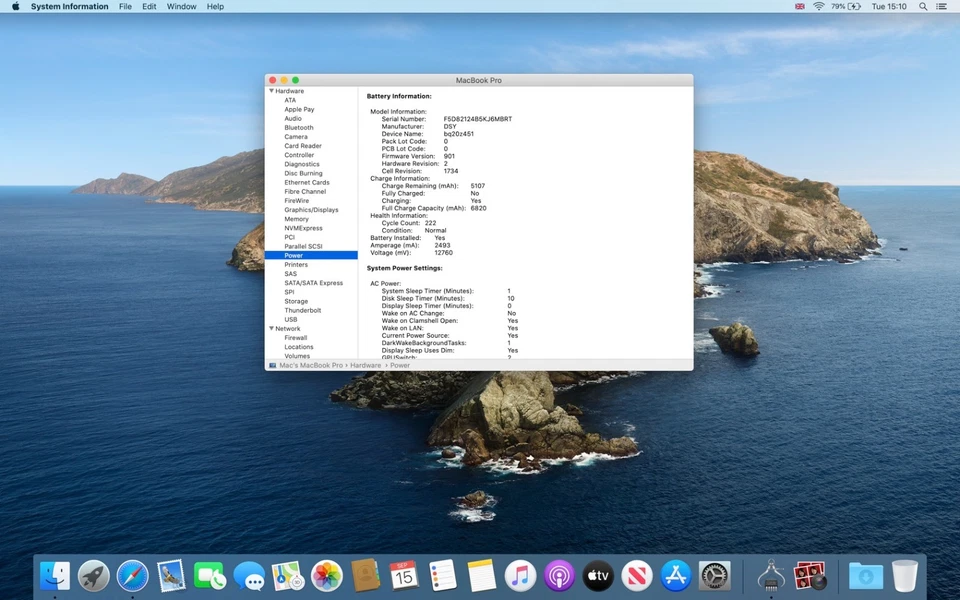960x600 pixels.
Task: Open Finder from the Dock
Action: [55, 576]
